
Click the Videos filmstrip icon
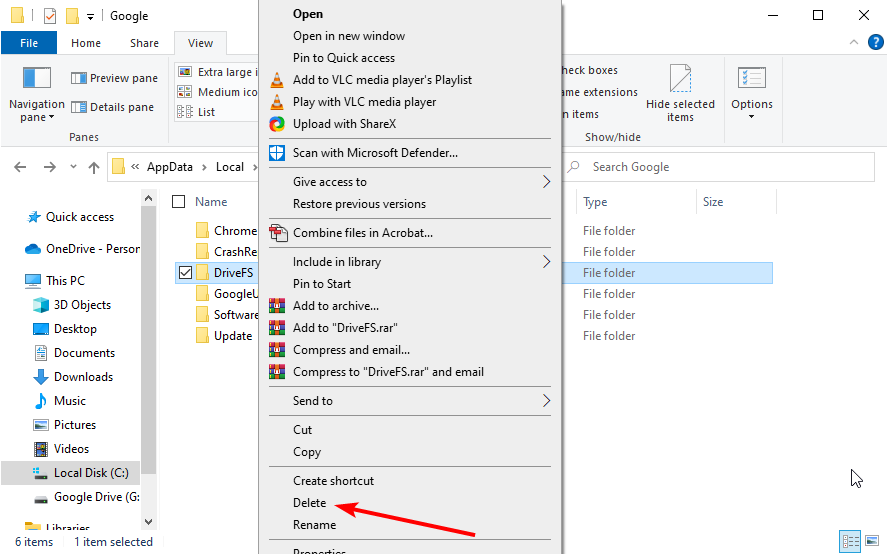tap(41, 449)
